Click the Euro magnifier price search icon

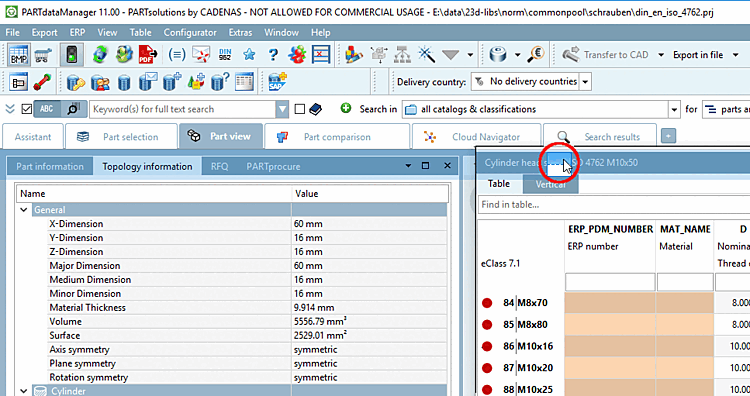point(536,55)
